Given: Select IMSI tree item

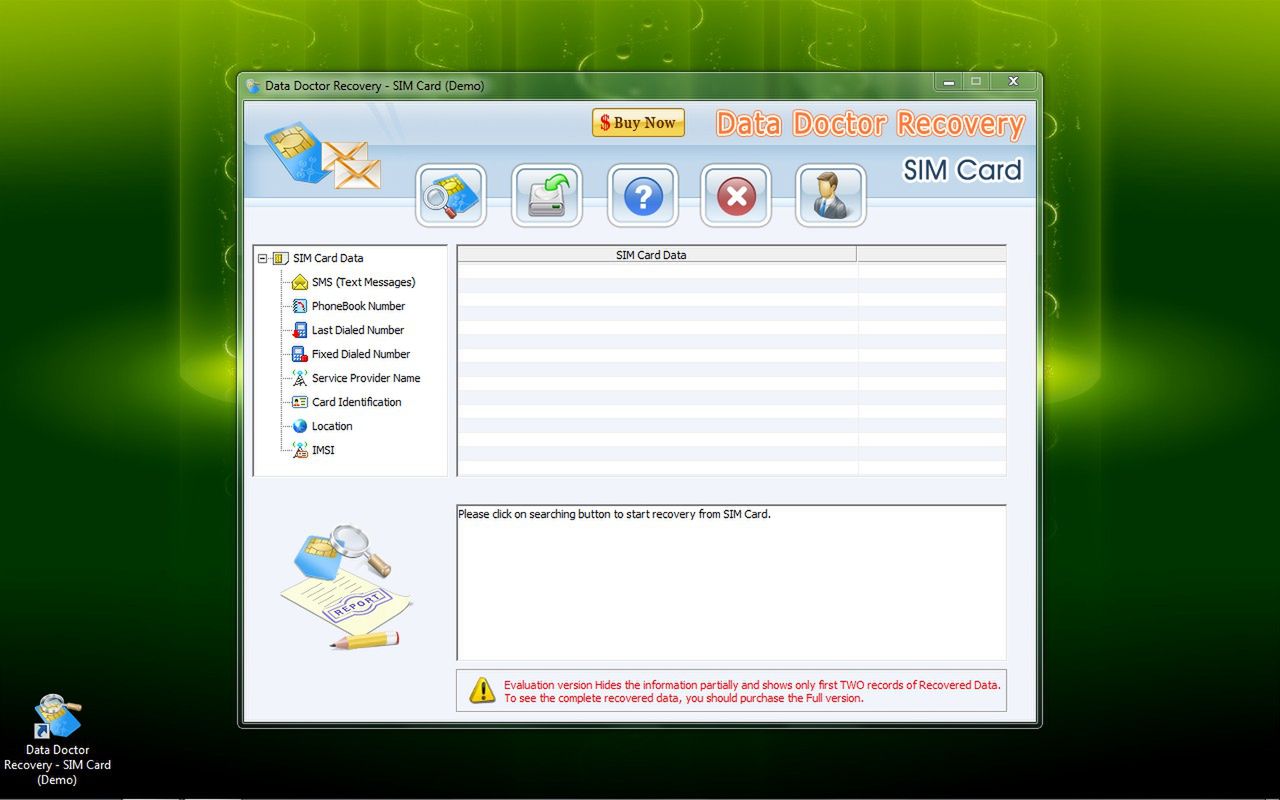Looking at the screenshot, I should click(323, 450).
